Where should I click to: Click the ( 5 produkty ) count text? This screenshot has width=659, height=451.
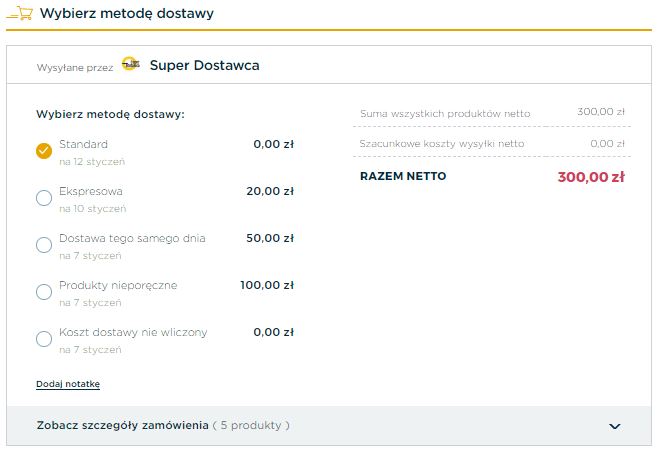pos(251,425)
